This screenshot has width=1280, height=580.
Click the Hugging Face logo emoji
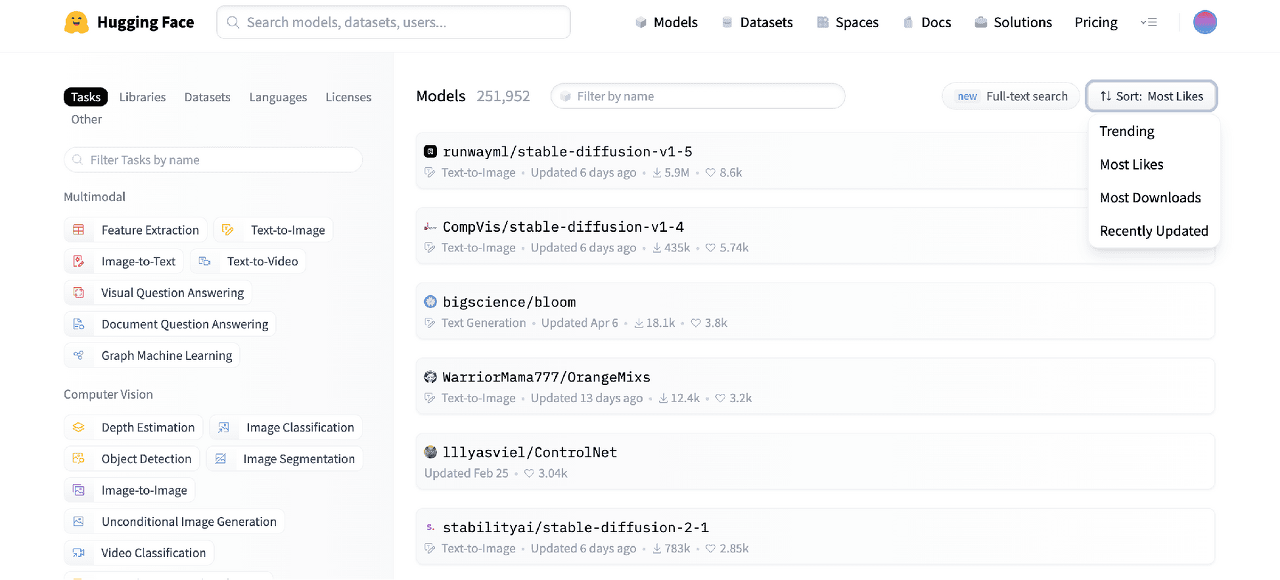76,22
